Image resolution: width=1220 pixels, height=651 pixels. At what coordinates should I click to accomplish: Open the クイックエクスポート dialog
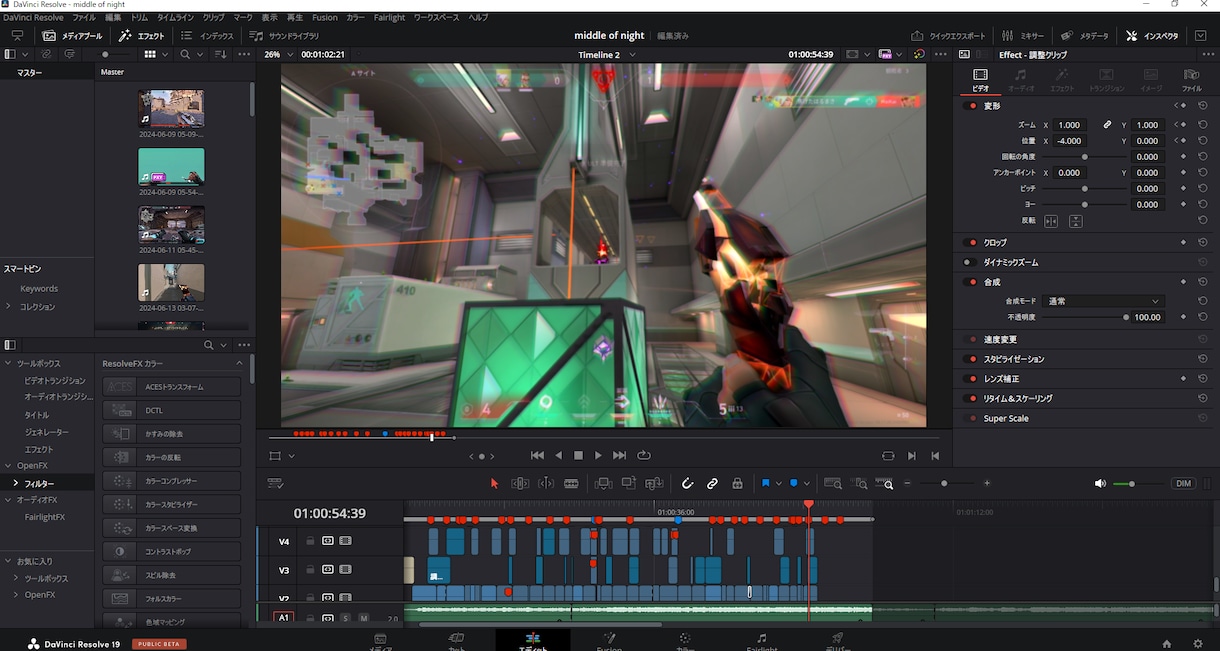point(947,35)
